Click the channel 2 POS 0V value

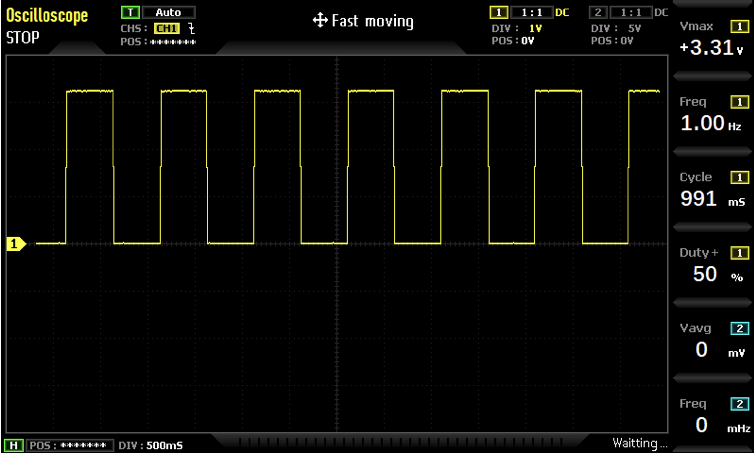(x=627, y=41)
